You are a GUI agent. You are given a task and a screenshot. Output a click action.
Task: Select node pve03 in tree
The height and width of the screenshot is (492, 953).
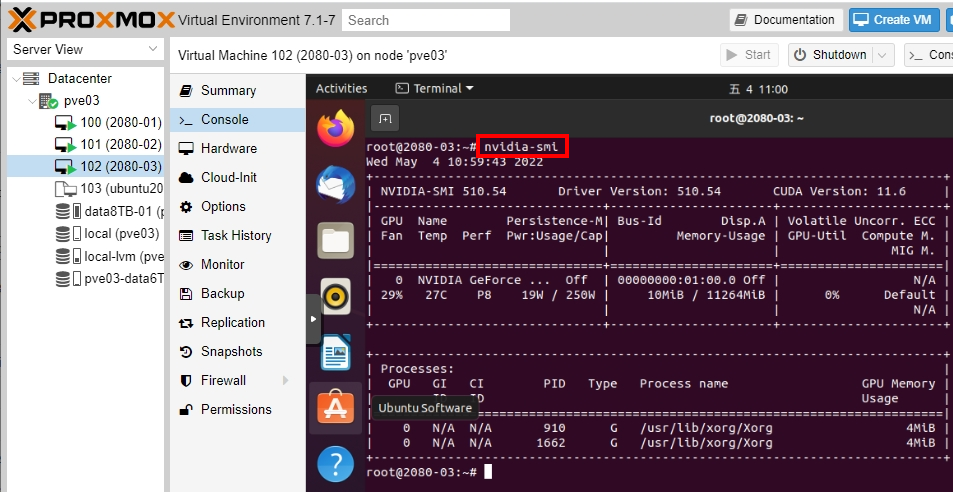(81, 100)
